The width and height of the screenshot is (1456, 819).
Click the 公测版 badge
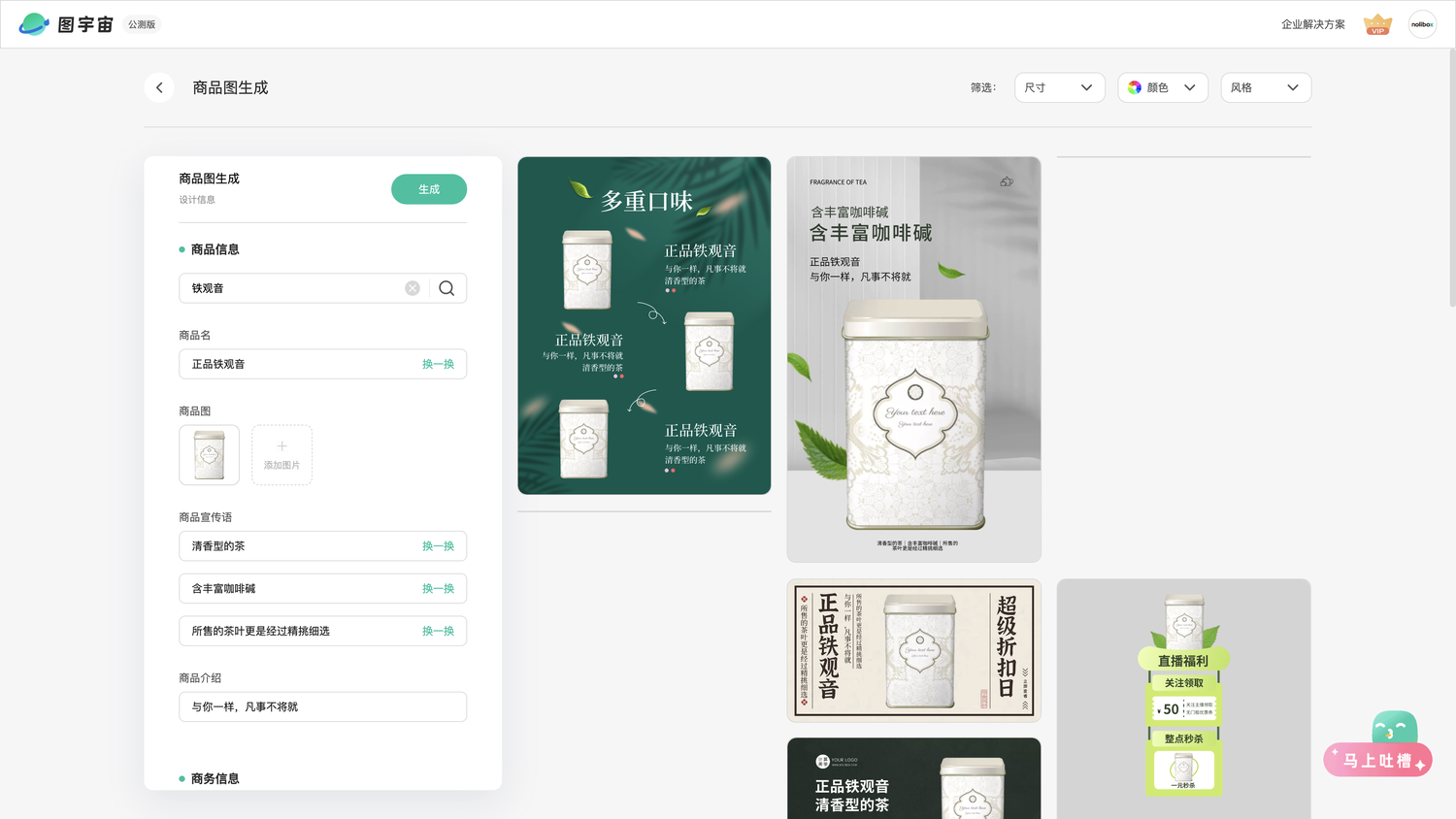click(x=142, y=24)
